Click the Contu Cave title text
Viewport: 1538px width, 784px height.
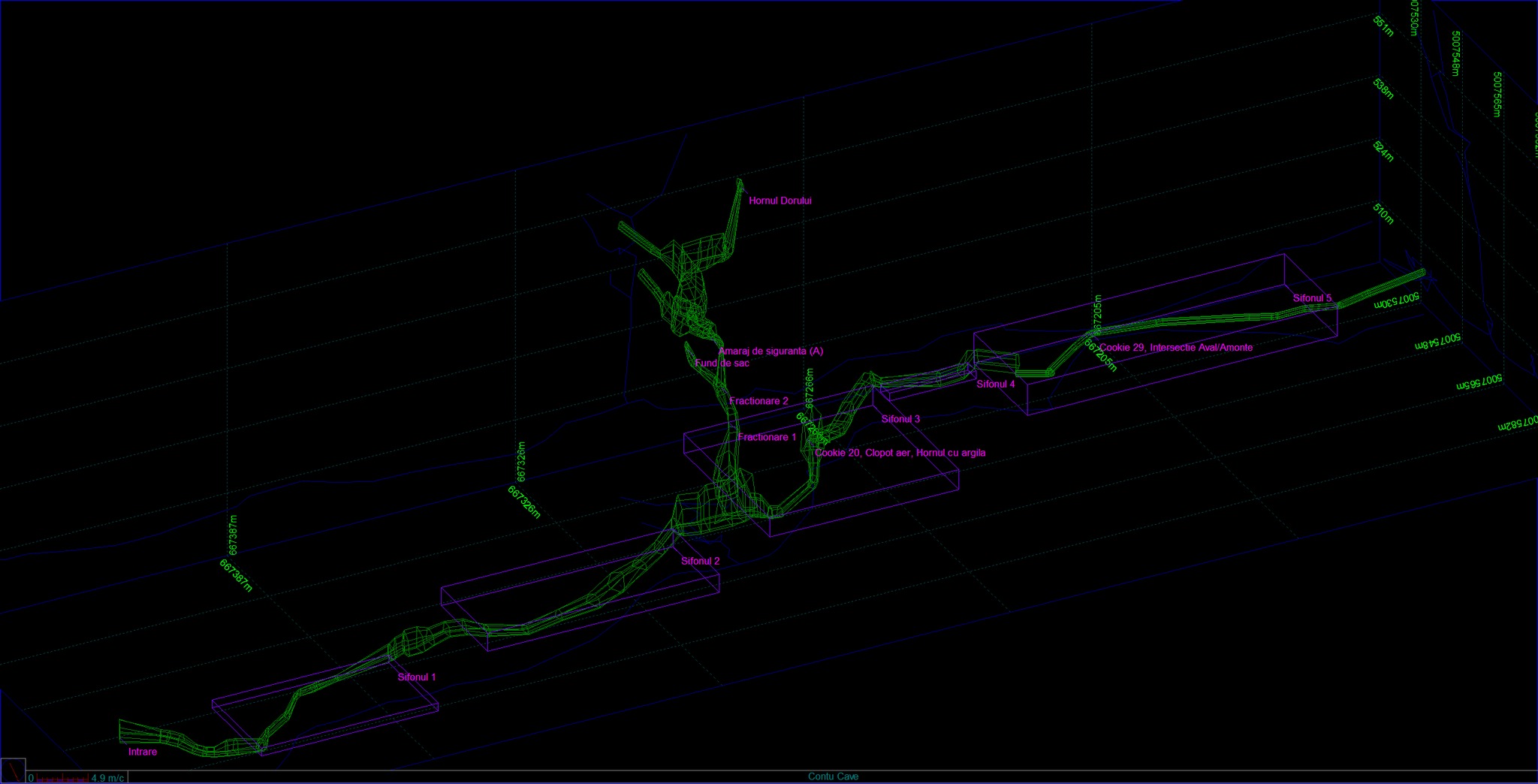click(833, 776)
